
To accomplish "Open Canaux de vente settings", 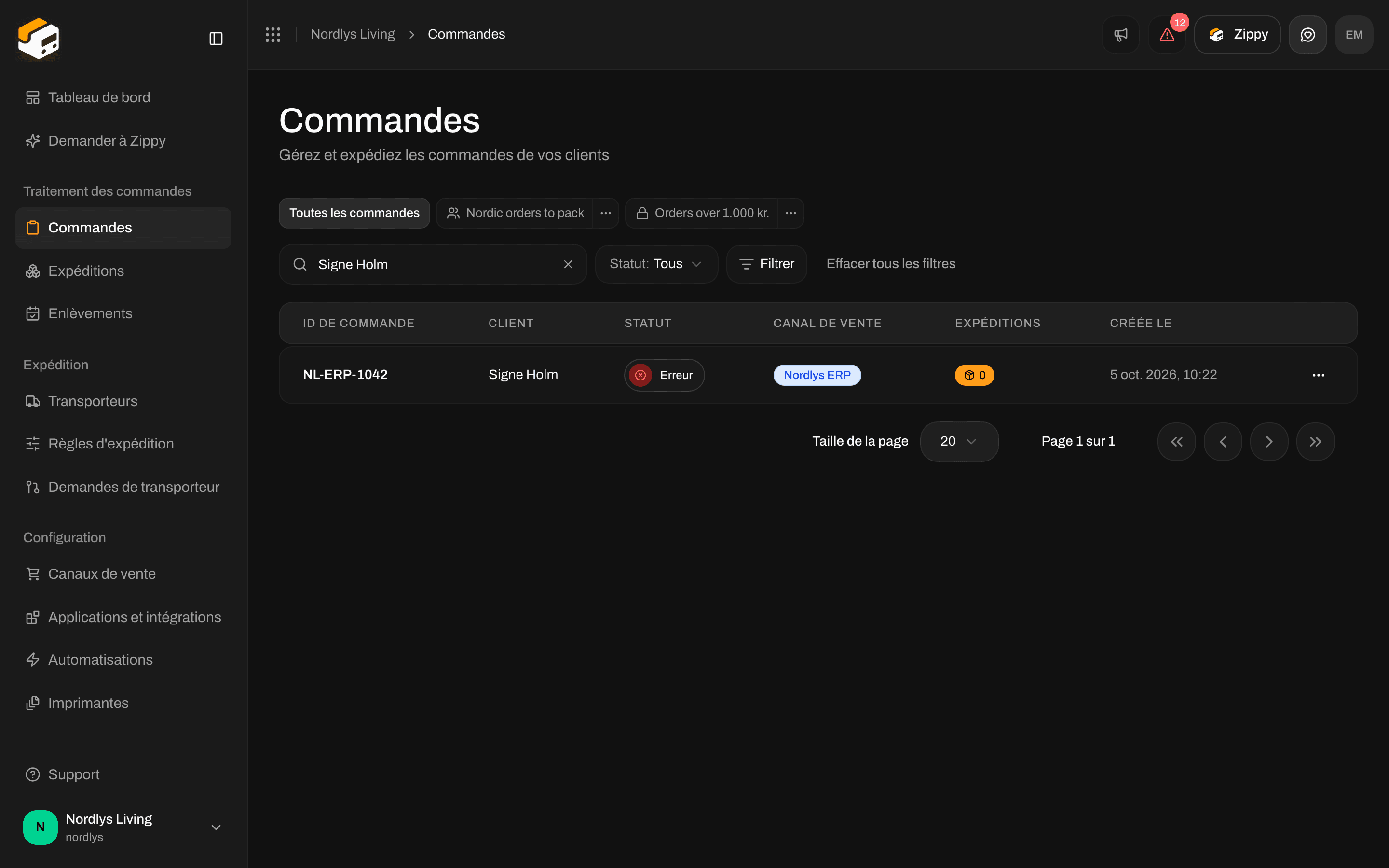I will pyautogui.click(x=123, y=574).
